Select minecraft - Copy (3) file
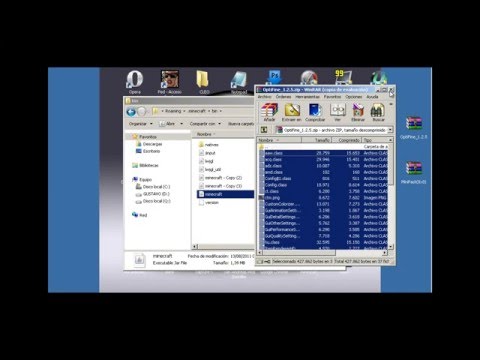This screenshot has height=360, width=480. click(221, 186)
